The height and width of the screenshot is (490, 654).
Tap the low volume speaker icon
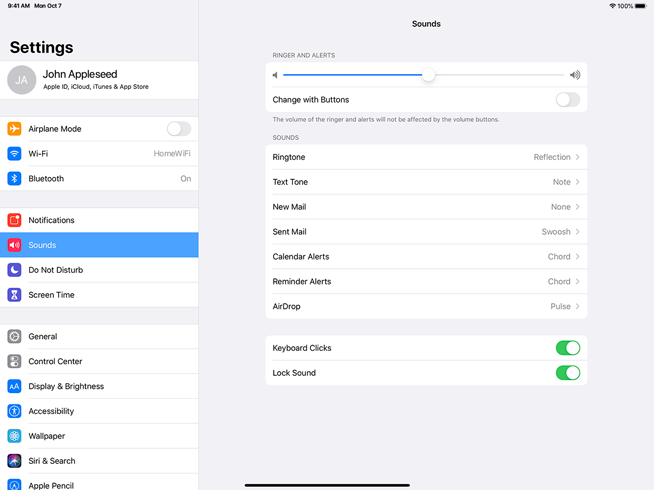coord(275,75)
